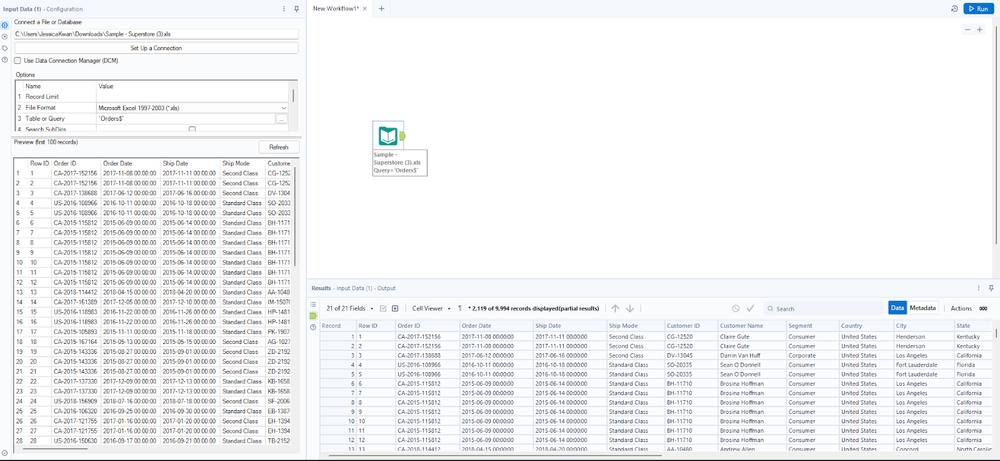Viewport: 1000px width, 461px height.
Task: Select the New Workflow1 tab
Action: [338, 8]
